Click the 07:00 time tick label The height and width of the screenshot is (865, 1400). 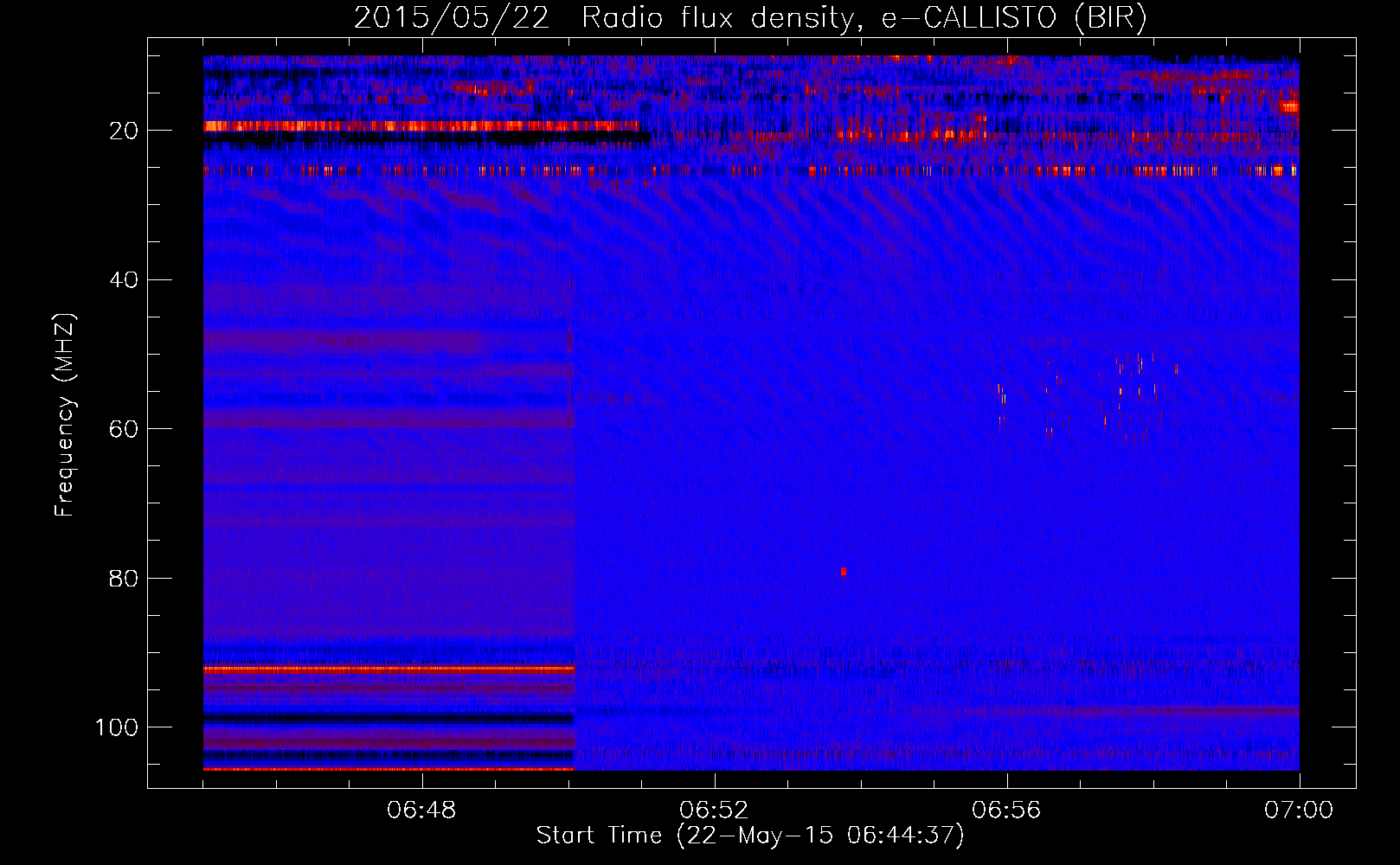point(1299,811)
